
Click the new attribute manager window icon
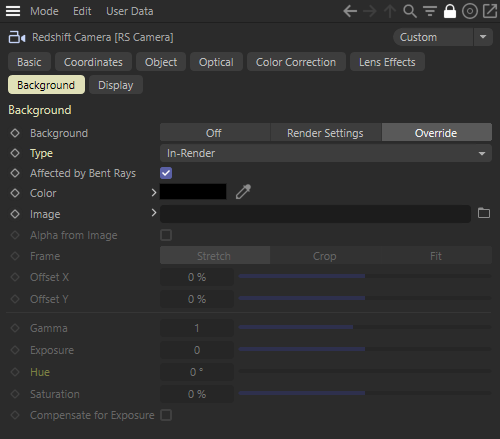(x=490, y=11)
